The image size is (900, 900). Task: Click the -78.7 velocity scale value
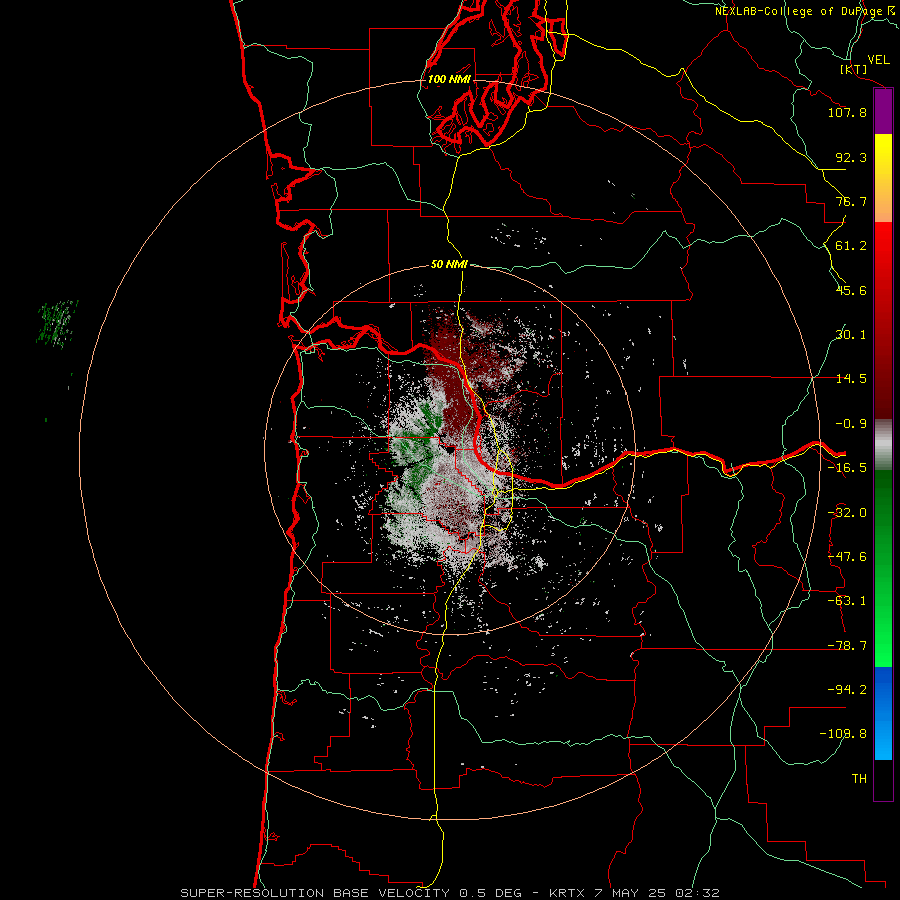[x=847, y=646]
